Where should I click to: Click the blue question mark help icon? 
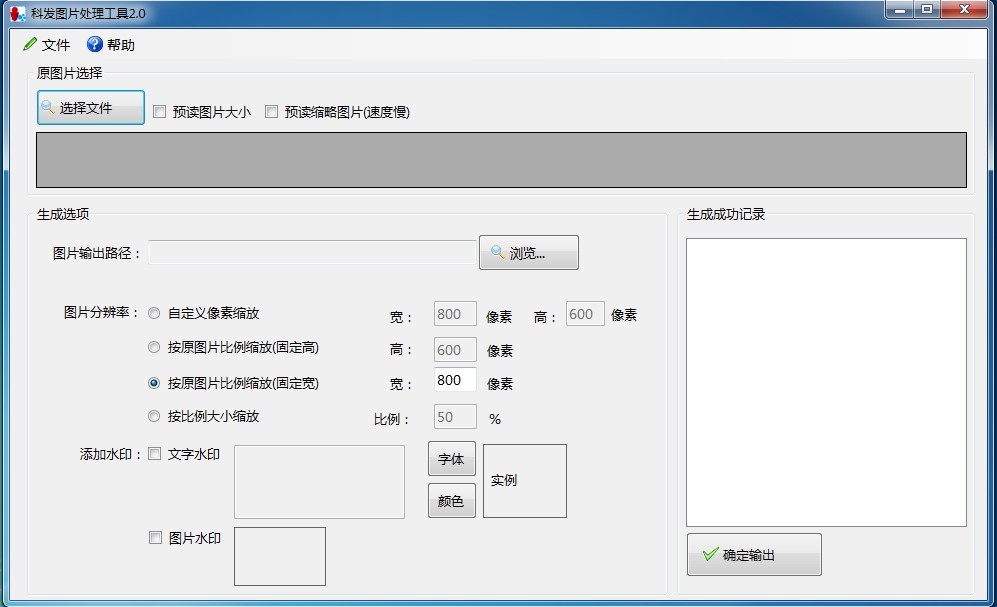point(95,45)
